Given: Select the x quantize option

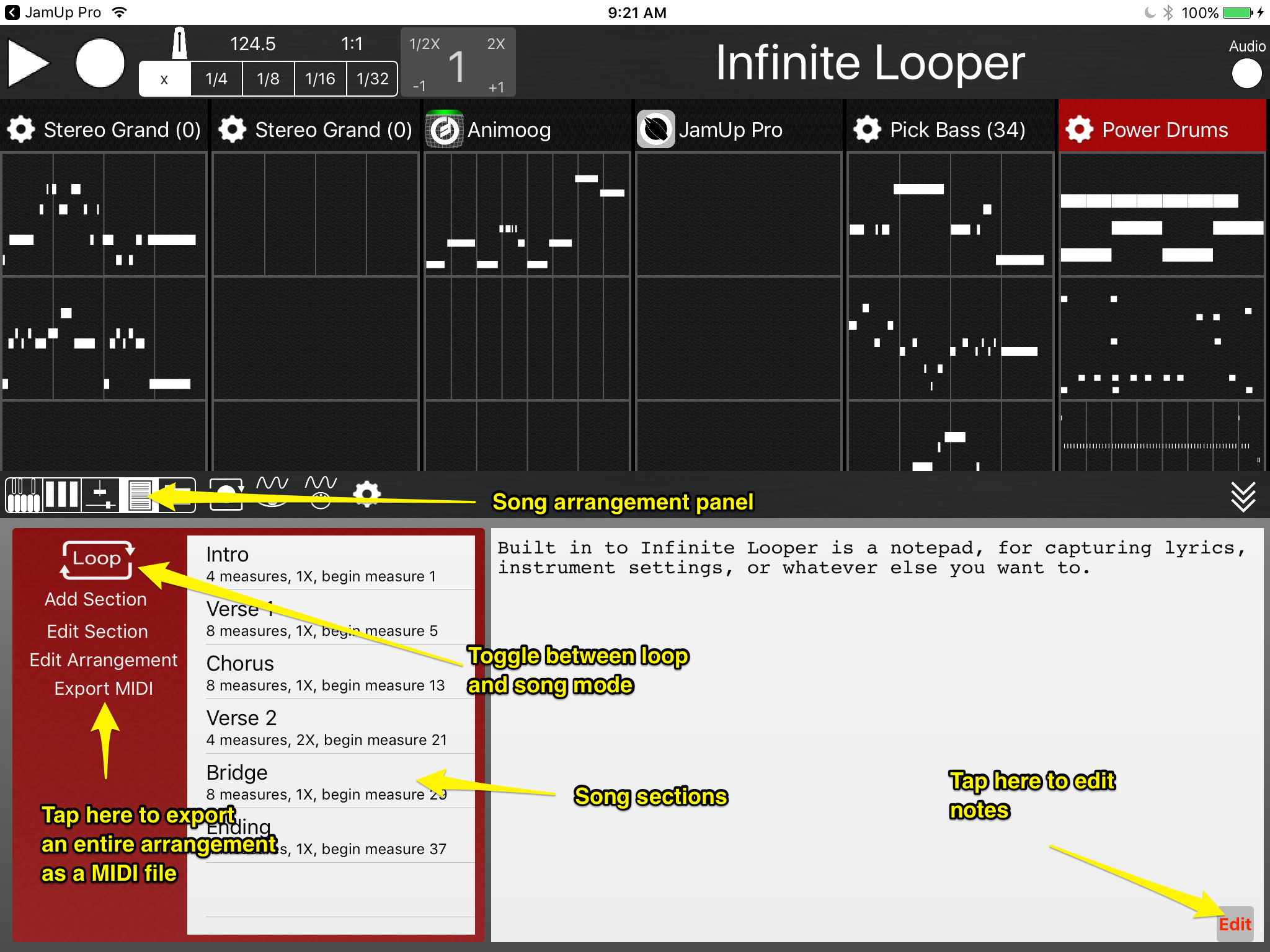Looking at the screenshot, I should [x=164, y=79].
